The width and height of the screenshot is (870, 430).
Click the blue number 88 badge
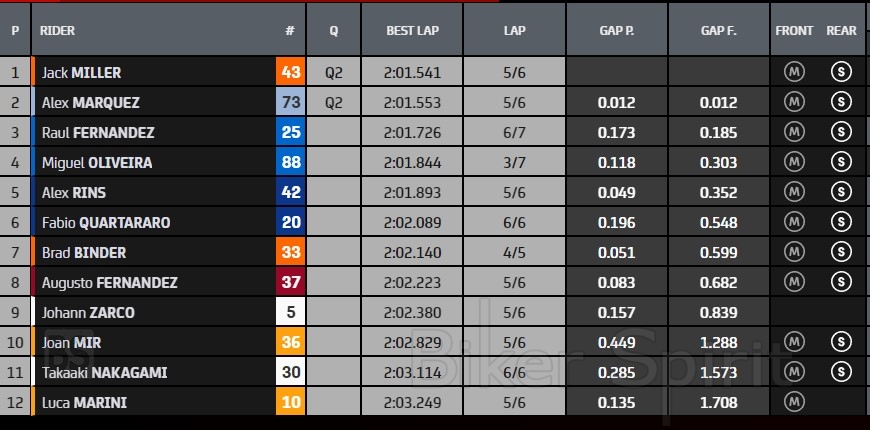(290, 162)
